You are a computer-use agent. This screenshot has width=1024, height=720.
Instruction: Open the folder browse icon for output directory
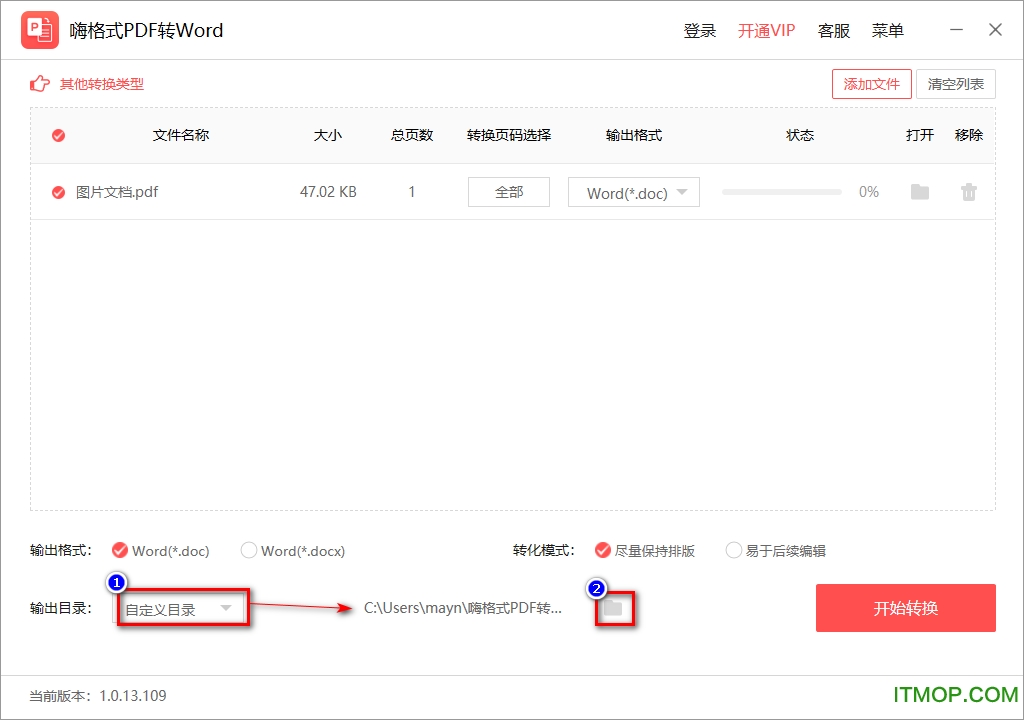coord(613,607)
